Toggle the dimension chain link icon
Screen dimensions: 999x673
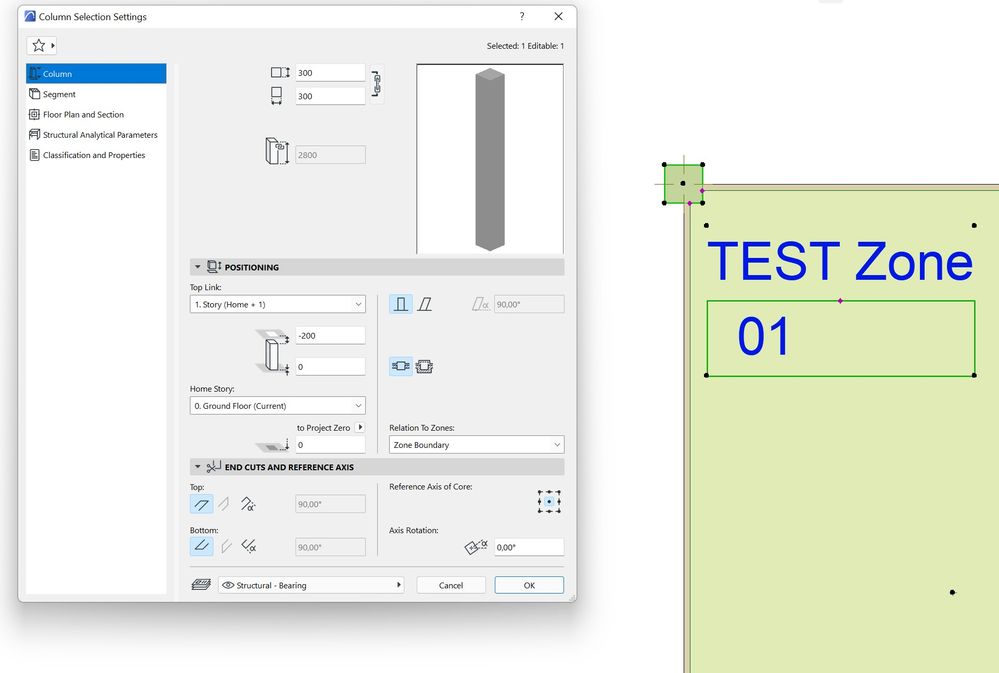click(377, 84)
